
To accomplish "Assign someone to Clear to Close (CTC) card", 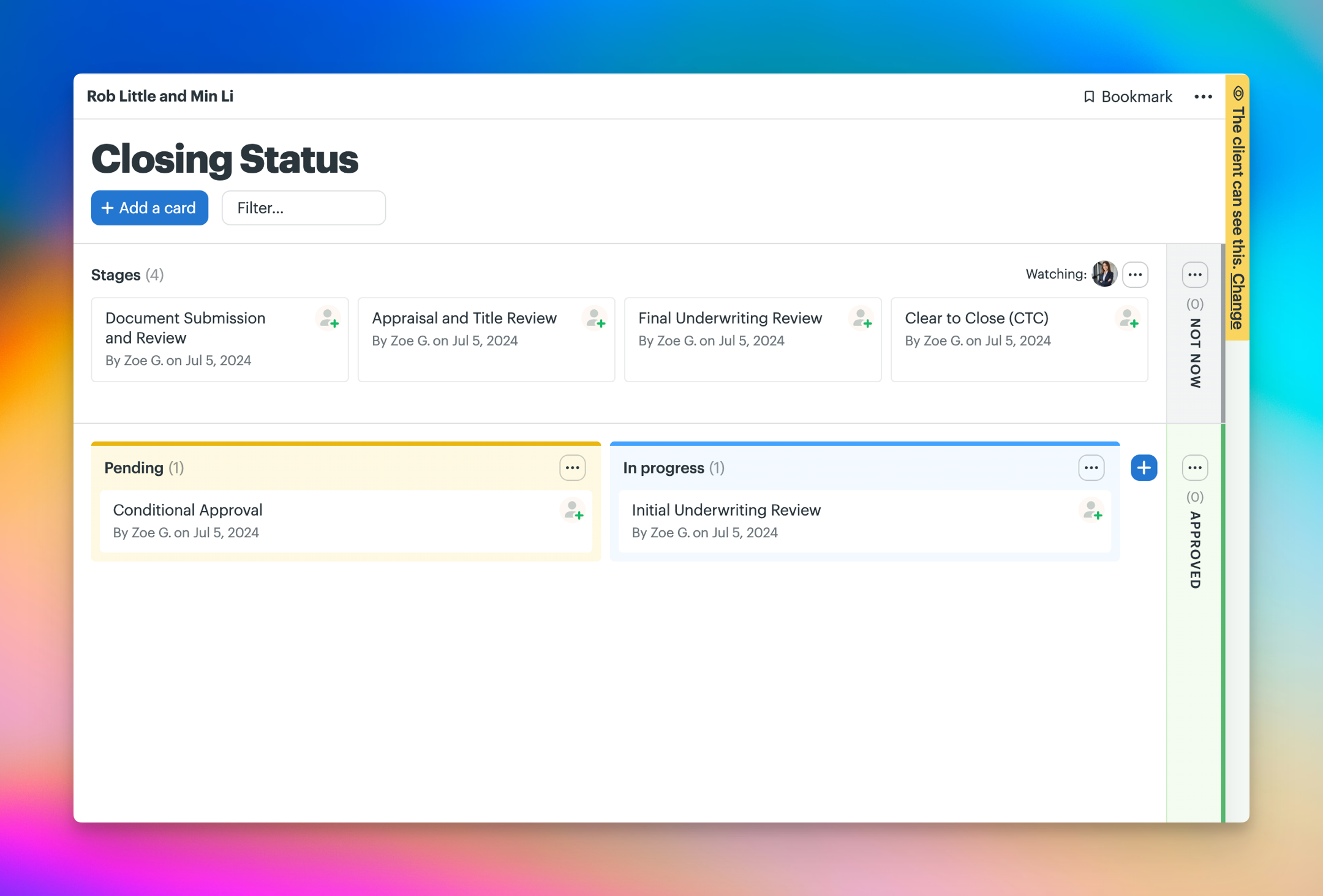I will click(x=1128, y=319).
